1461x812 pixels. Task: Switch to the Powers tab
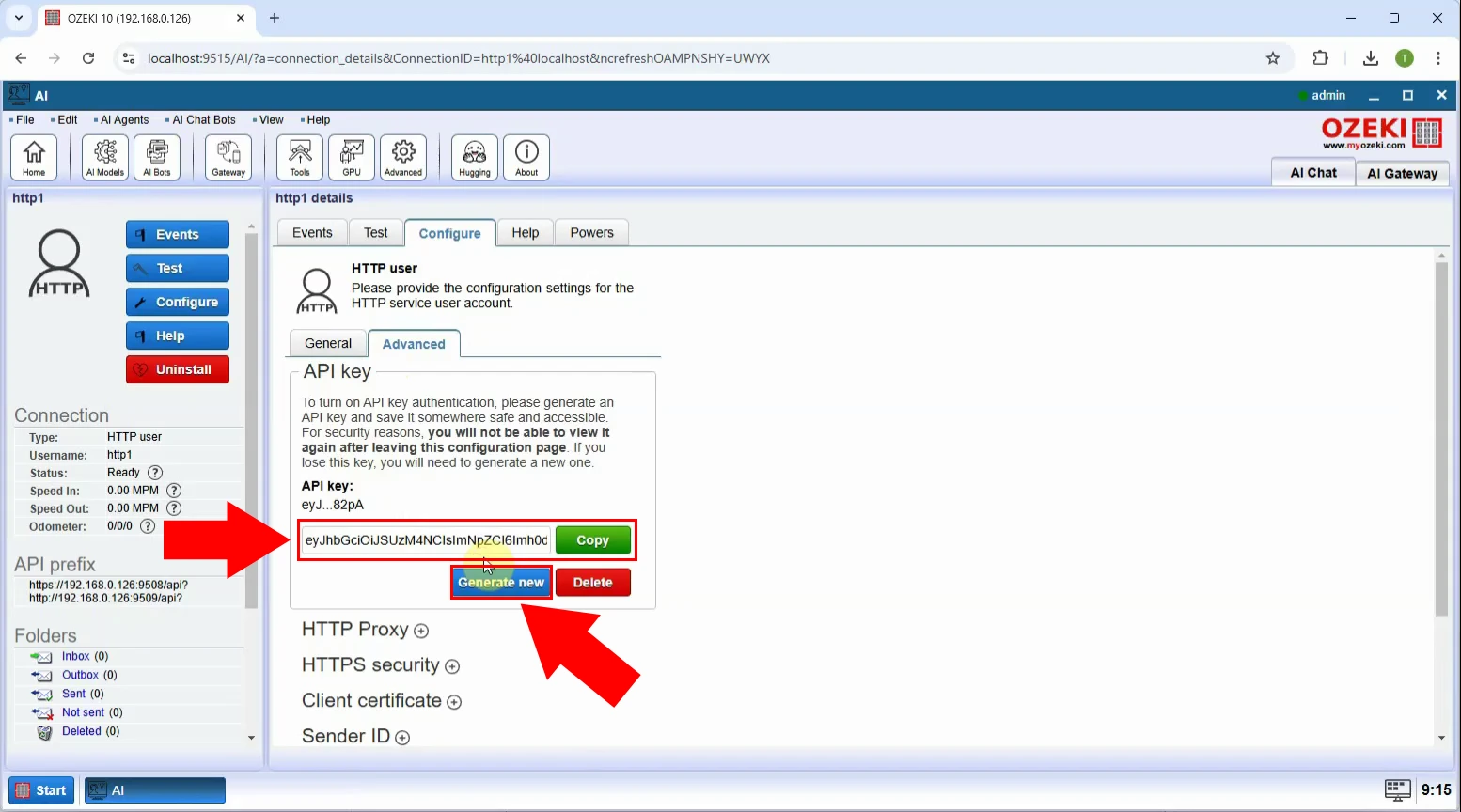591,233
